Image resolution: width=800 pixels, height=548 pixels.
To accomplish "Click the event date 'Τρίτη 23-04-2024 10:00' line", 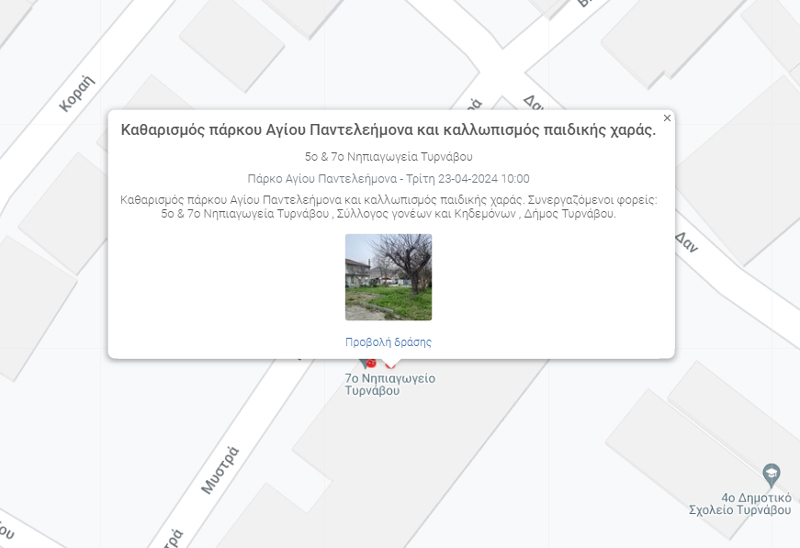I will [388, 179].
